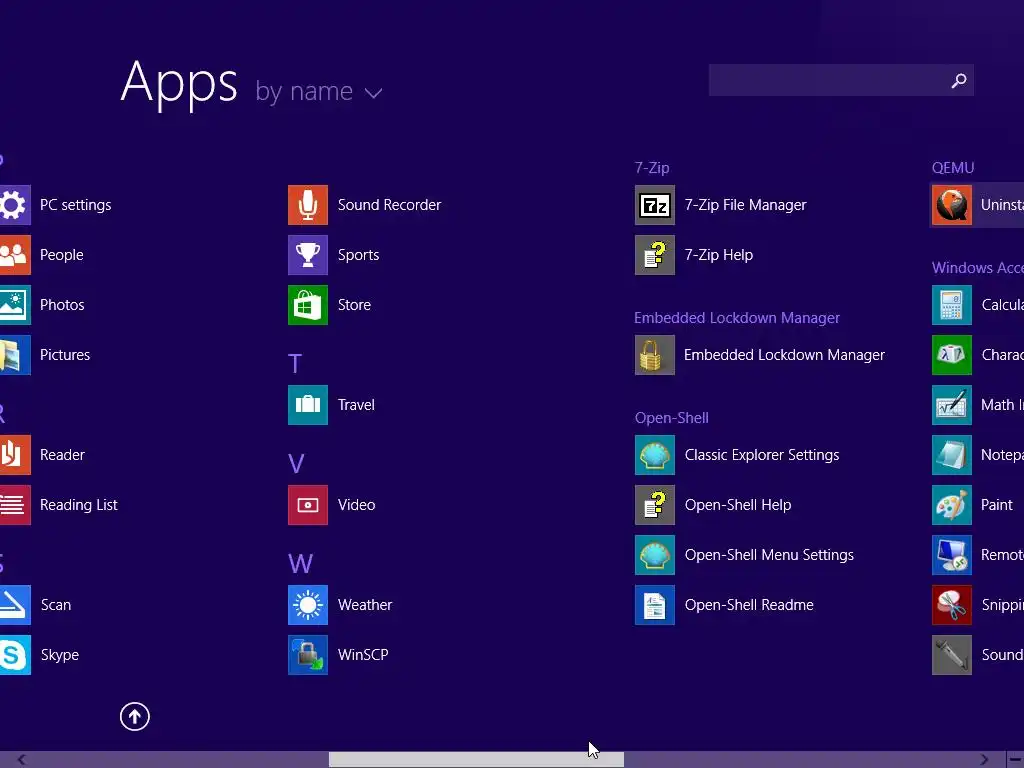1024x768 pixels.
Task: Click the 'Classic Explorer Settings' label
Action: (761, 455)
